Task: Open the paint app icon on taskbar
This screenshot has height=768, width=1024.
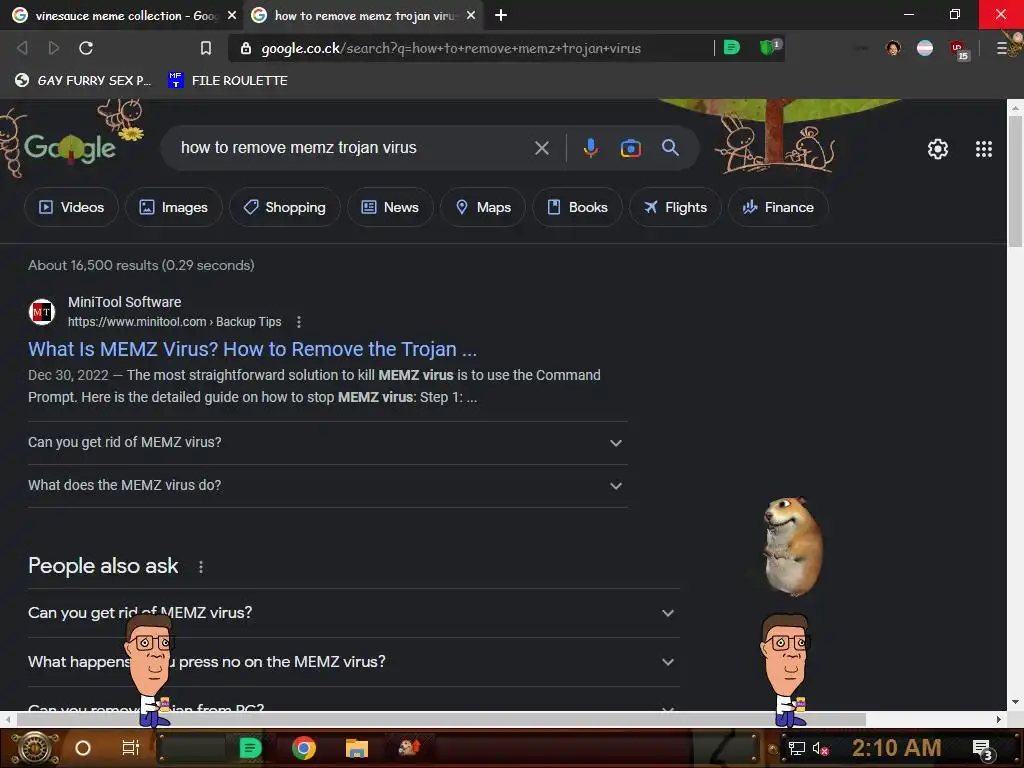Action: tap(409, 747)
